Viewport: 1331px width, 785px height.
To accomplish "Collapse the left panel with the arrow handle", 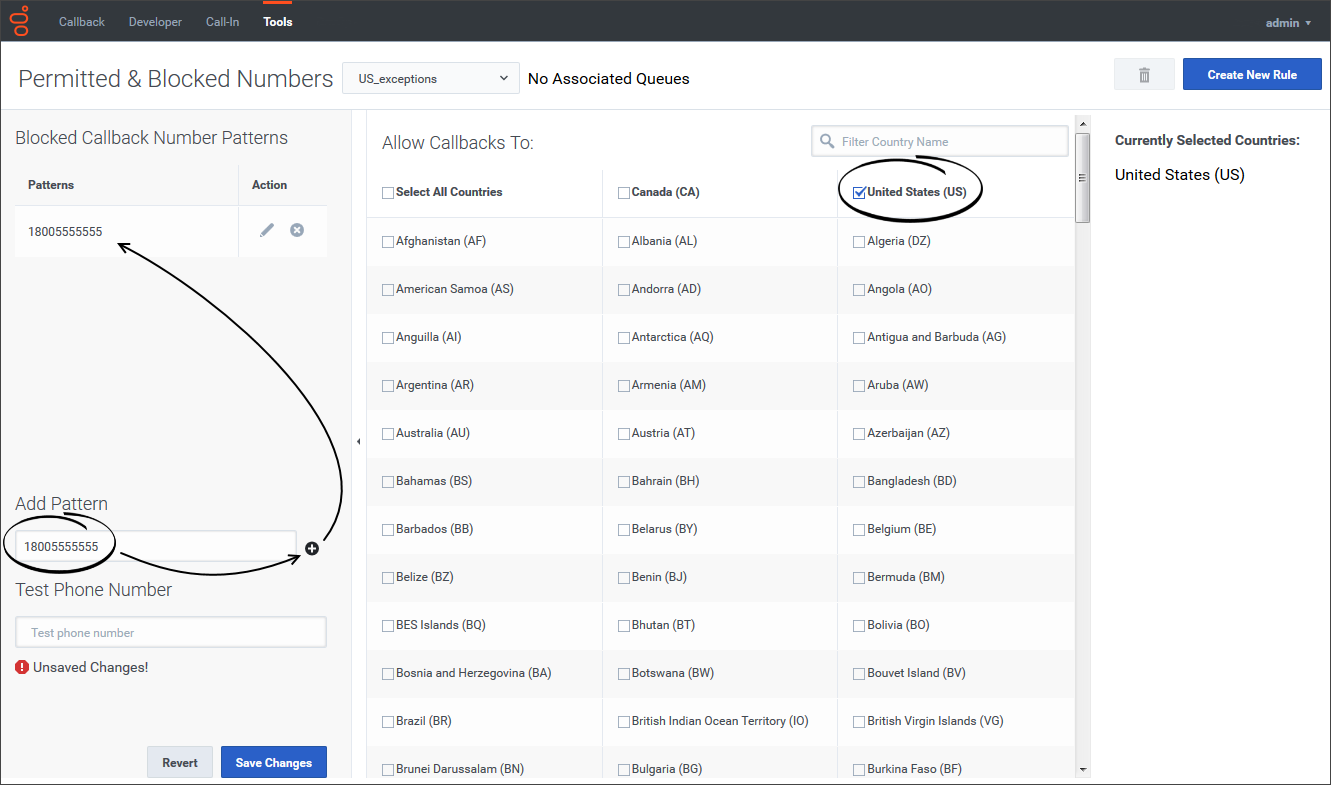I will [359, 441].
